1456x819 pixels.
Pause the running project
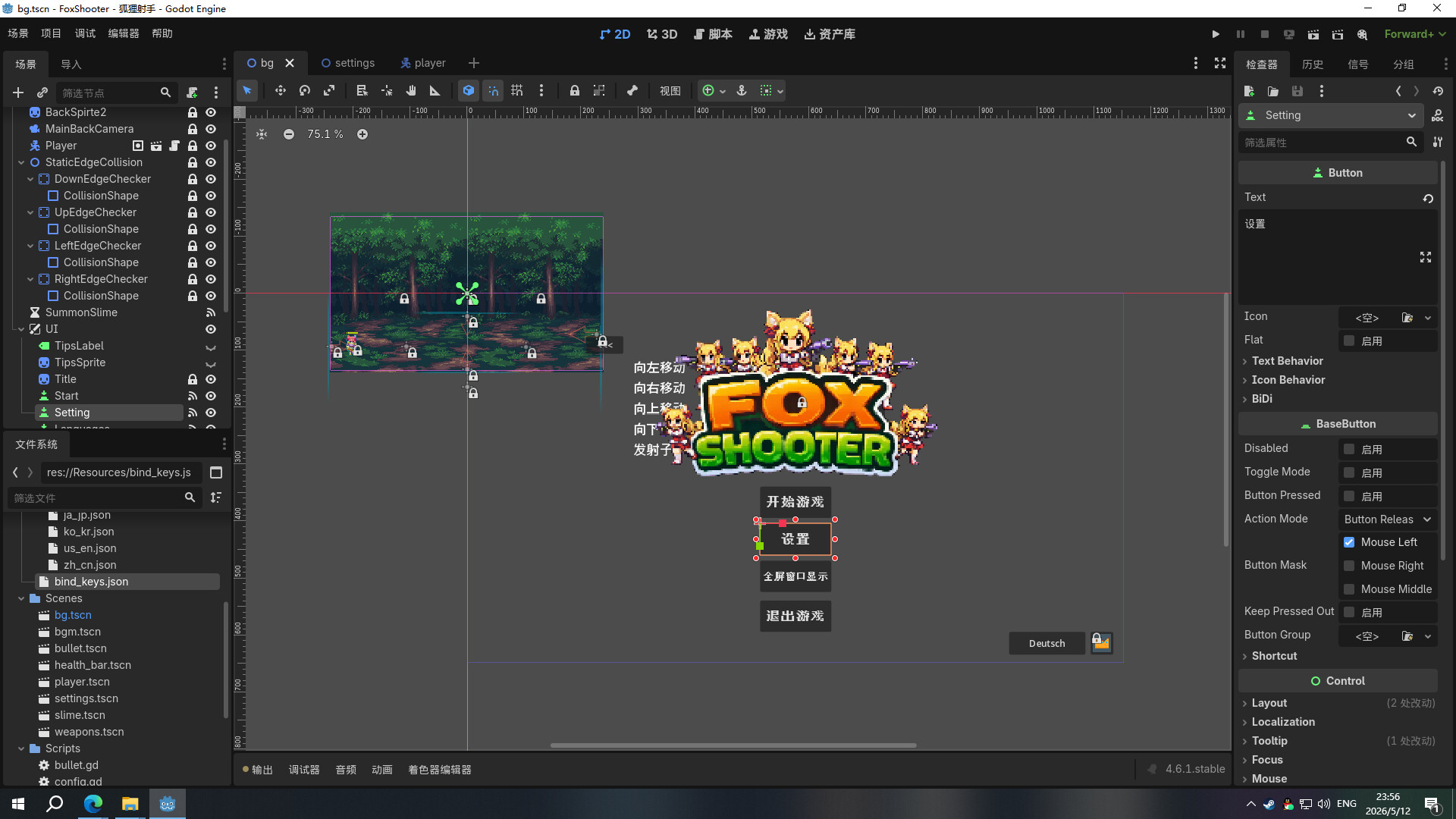click(x=1241, y=34)
